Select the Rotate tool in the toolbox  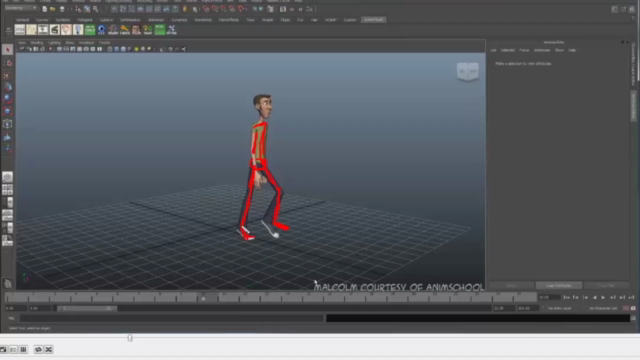[7, 98]
